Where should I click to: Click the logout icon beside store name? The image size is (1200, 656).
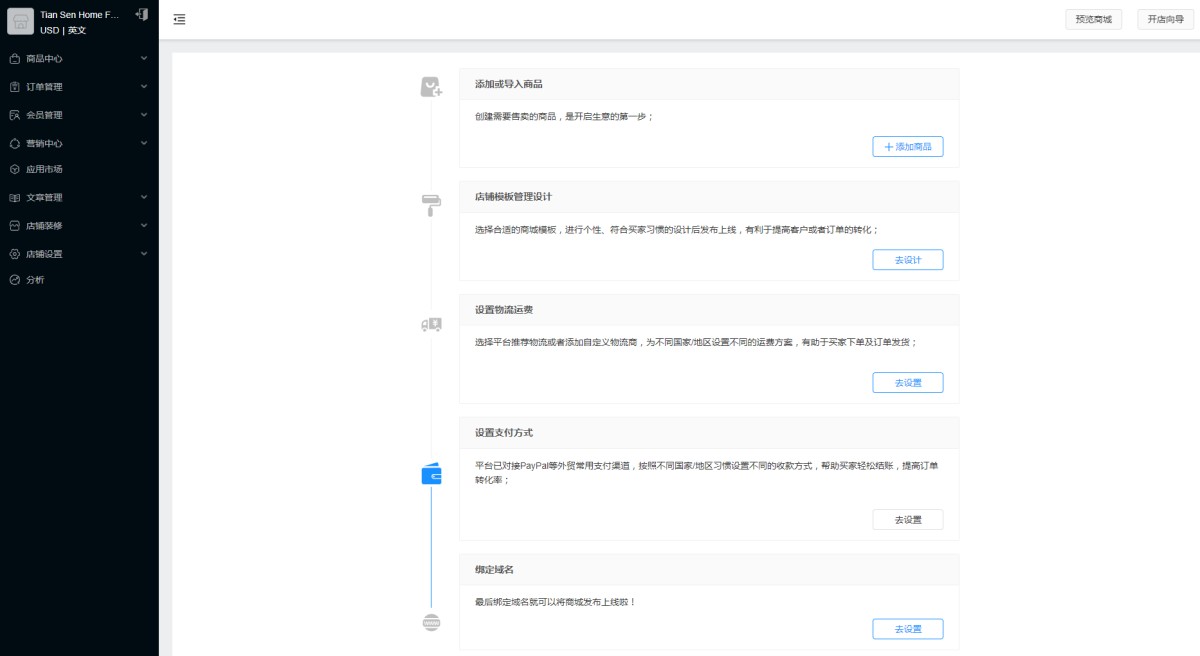click(141, 15)
